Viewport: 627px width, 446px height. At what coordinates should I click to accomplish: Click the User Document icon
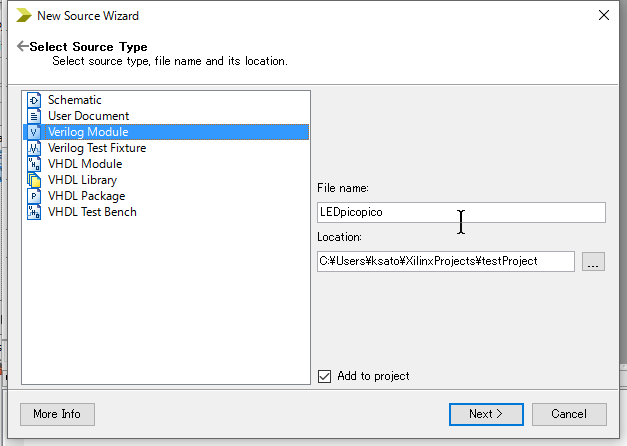pyautogui.click(x=34, y=116)
